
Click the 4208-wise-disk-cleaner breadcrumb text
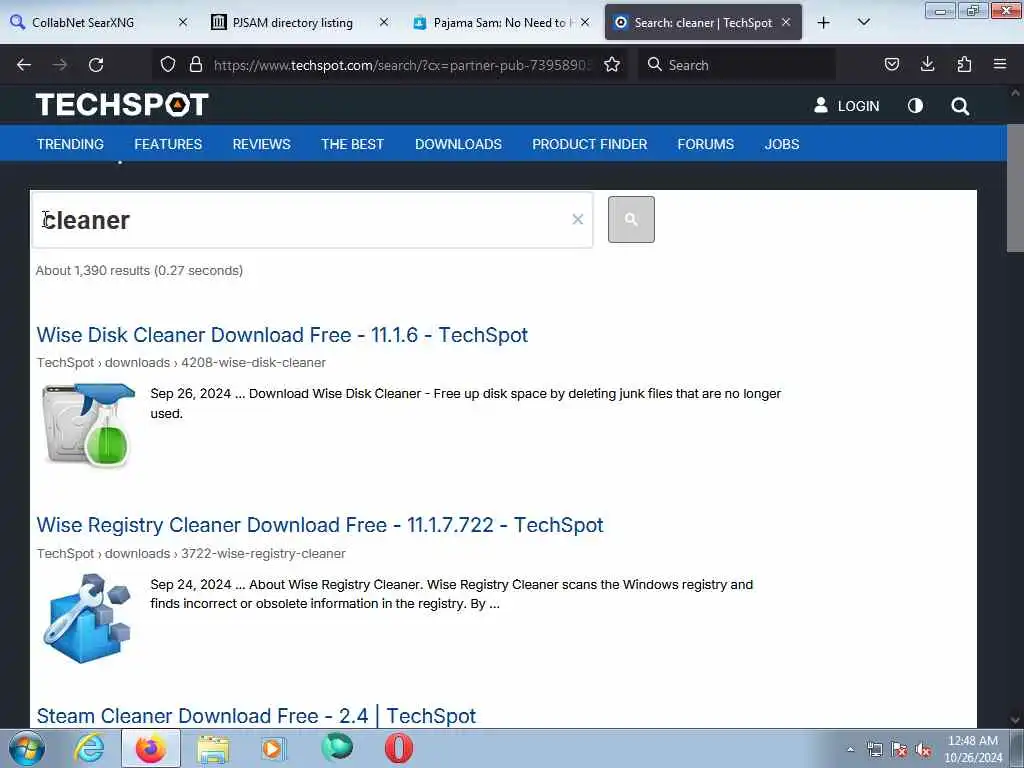click(x=253, y=362)
